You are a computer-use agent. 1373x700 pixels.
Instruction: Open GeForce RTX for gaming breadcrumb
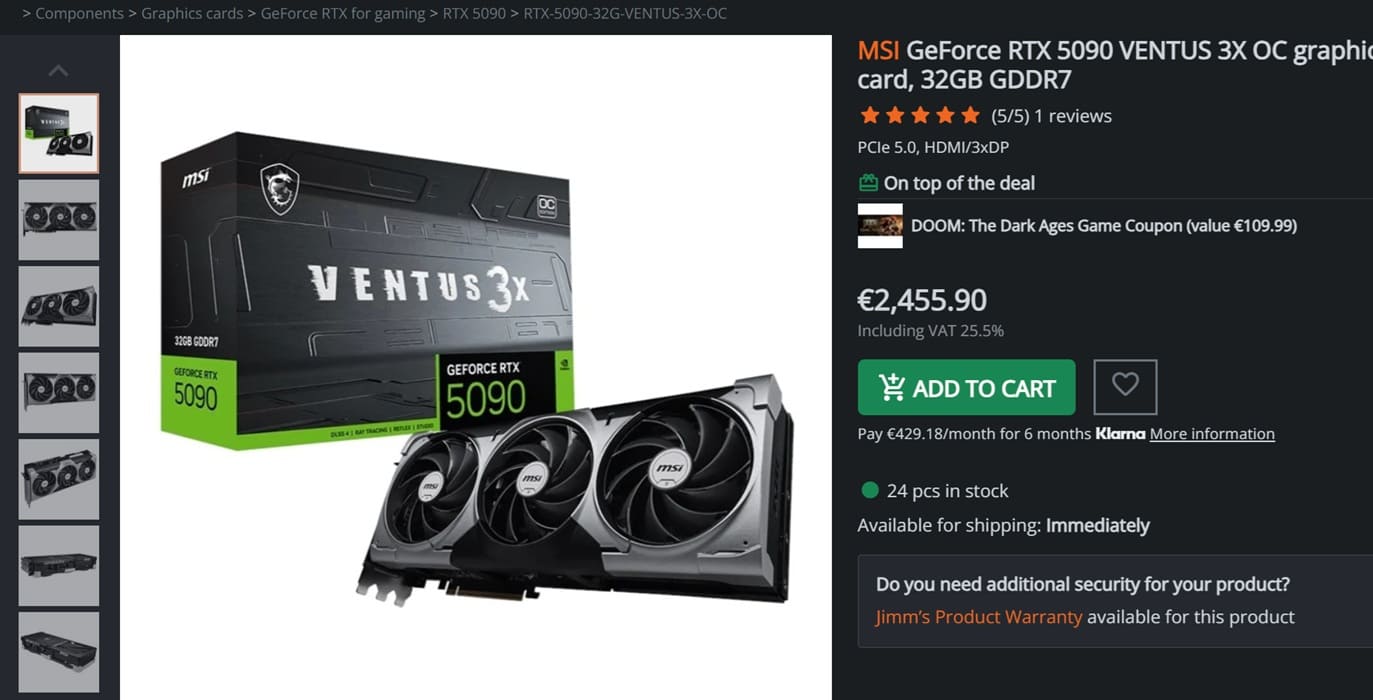point(343,14)
